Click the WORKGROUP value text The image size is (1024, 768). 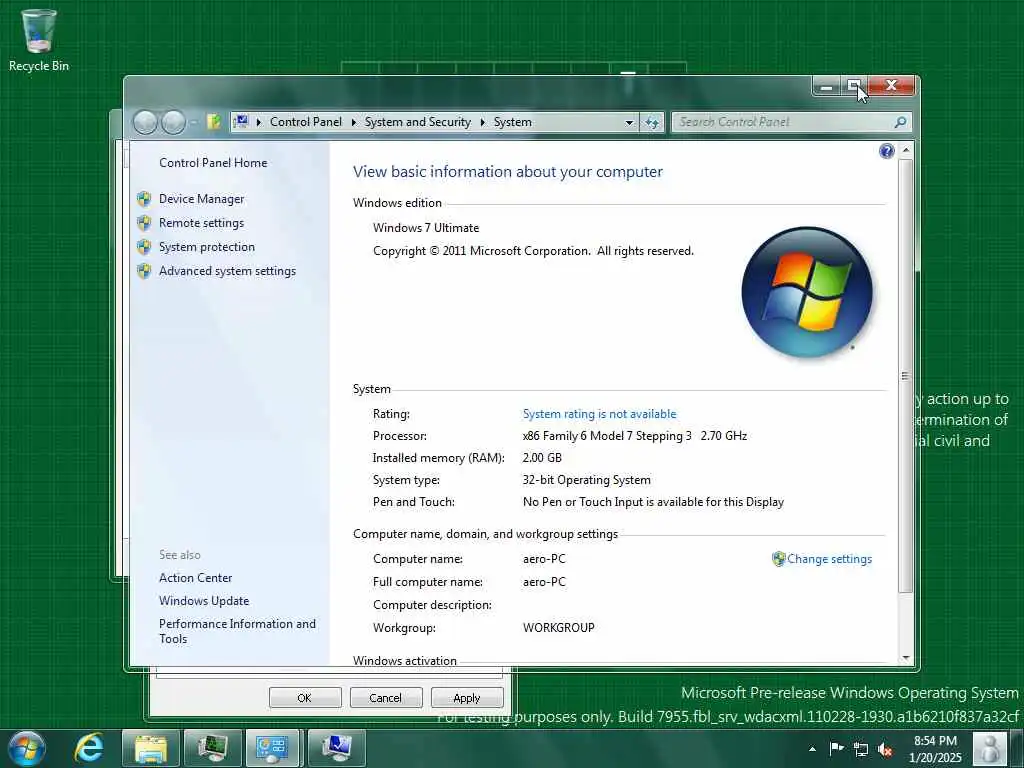click(x=558, y=628)
